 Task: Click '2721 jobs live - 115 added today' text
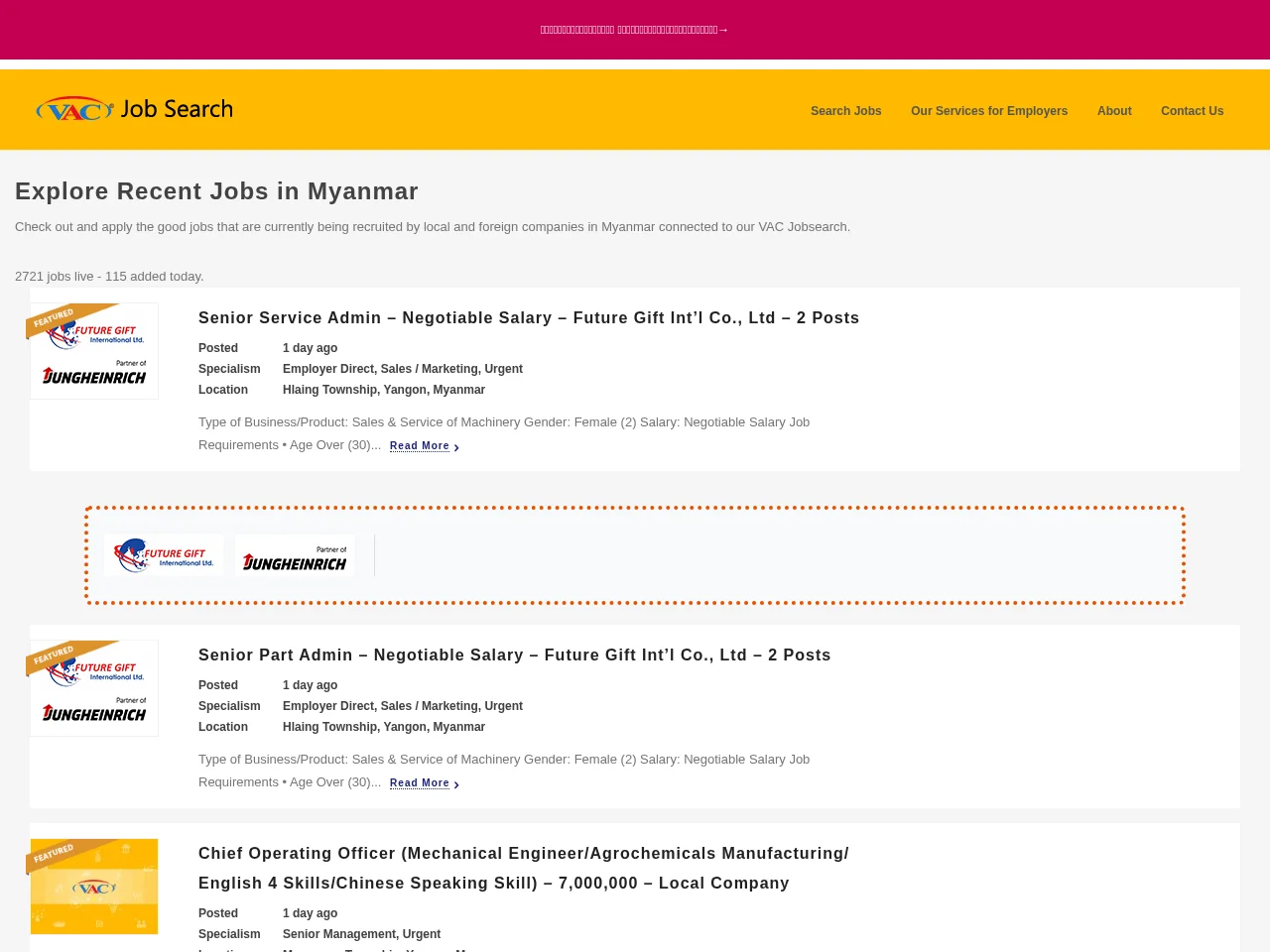tap(109, 277)
